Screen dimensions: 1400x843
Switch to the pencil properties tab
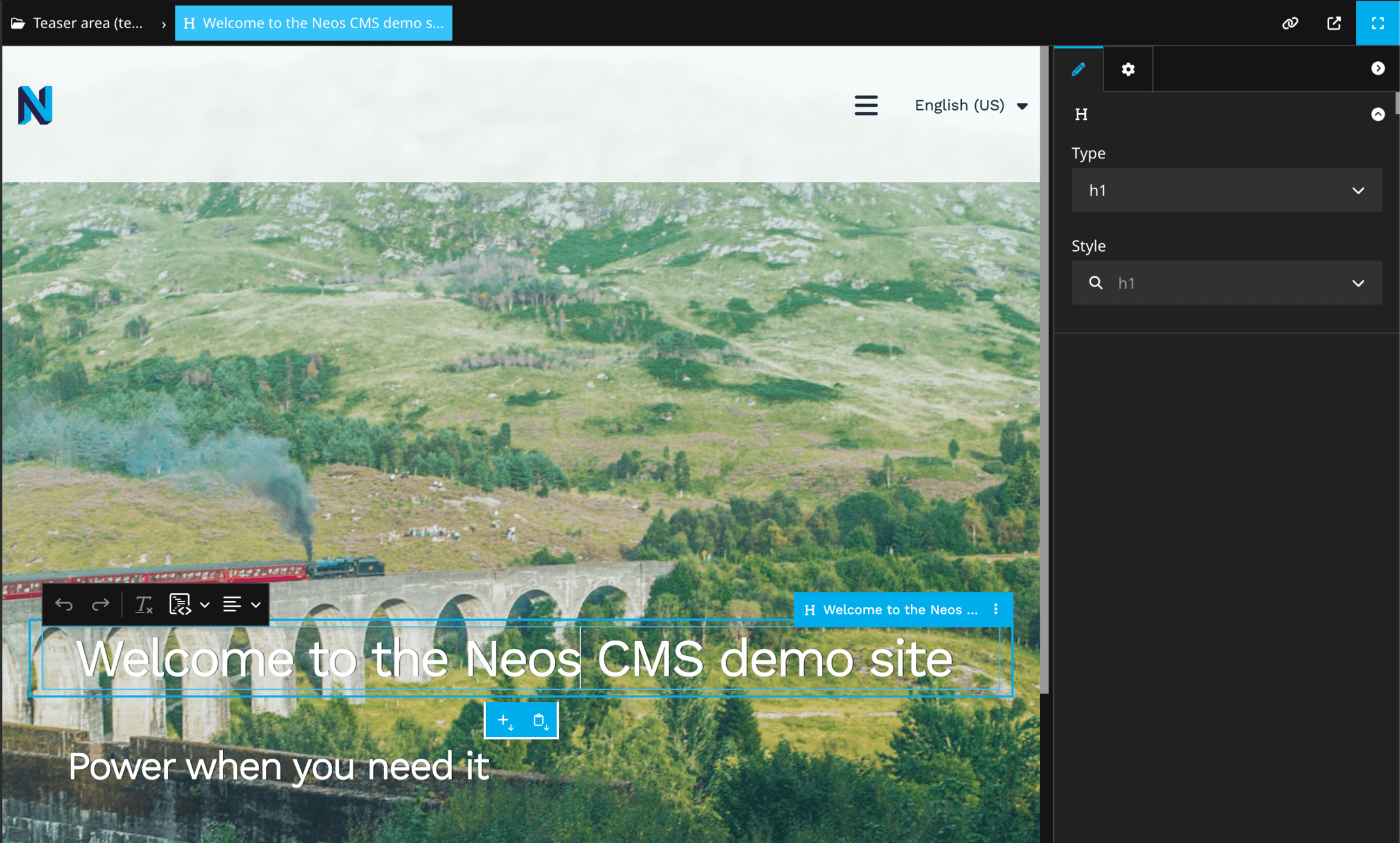[1078, 69]
